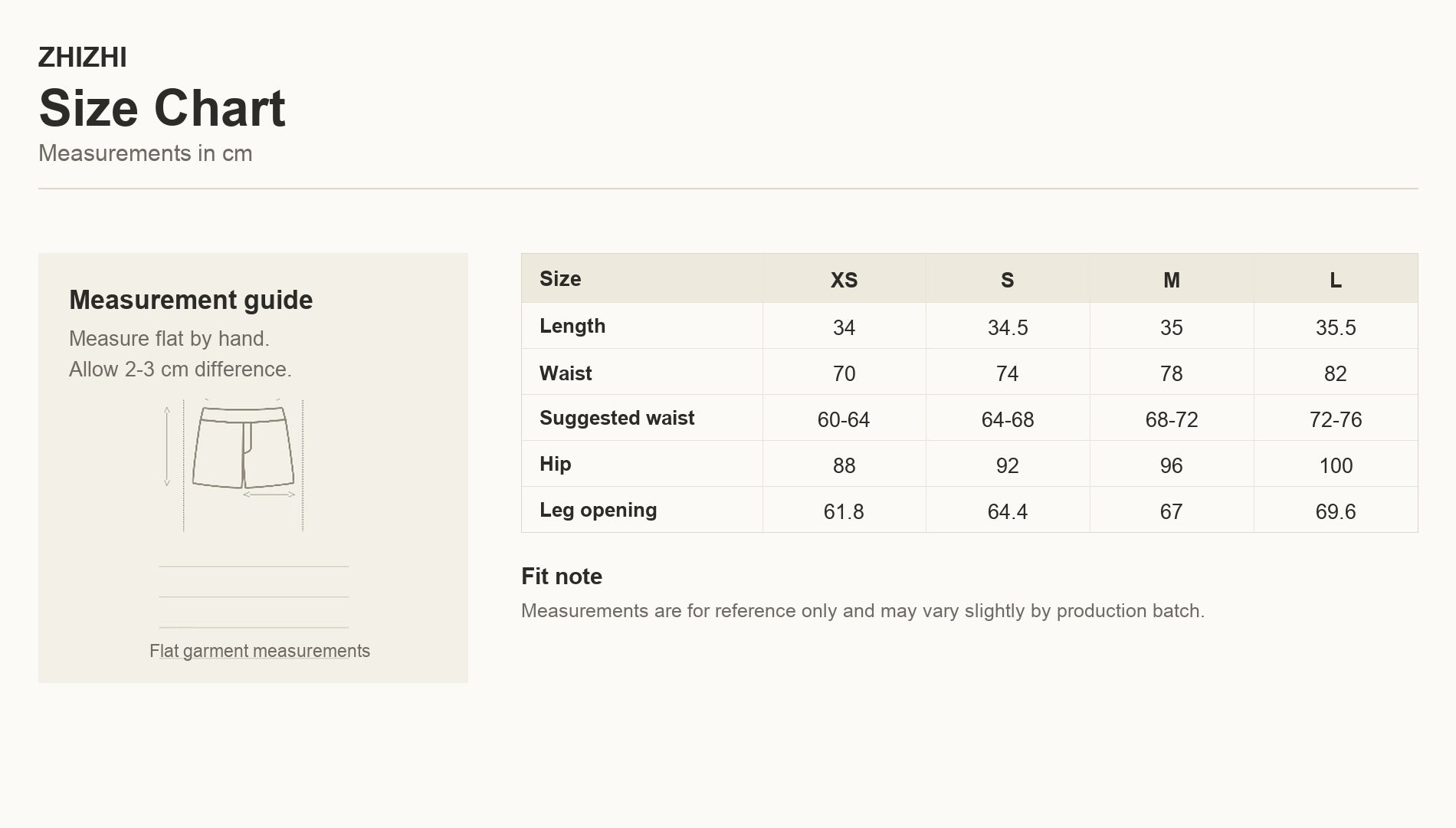The height and width of the screenshot is (828, 1456).
Task: Click the vertical length arrow in diagram
Action: click(x=167, y=446)
